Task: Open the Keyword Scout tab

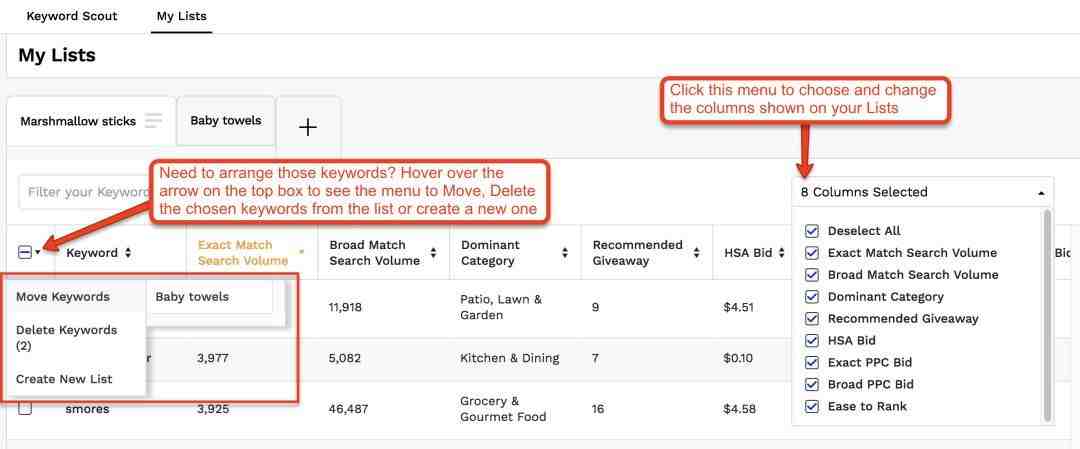Action: click(72, 16)
